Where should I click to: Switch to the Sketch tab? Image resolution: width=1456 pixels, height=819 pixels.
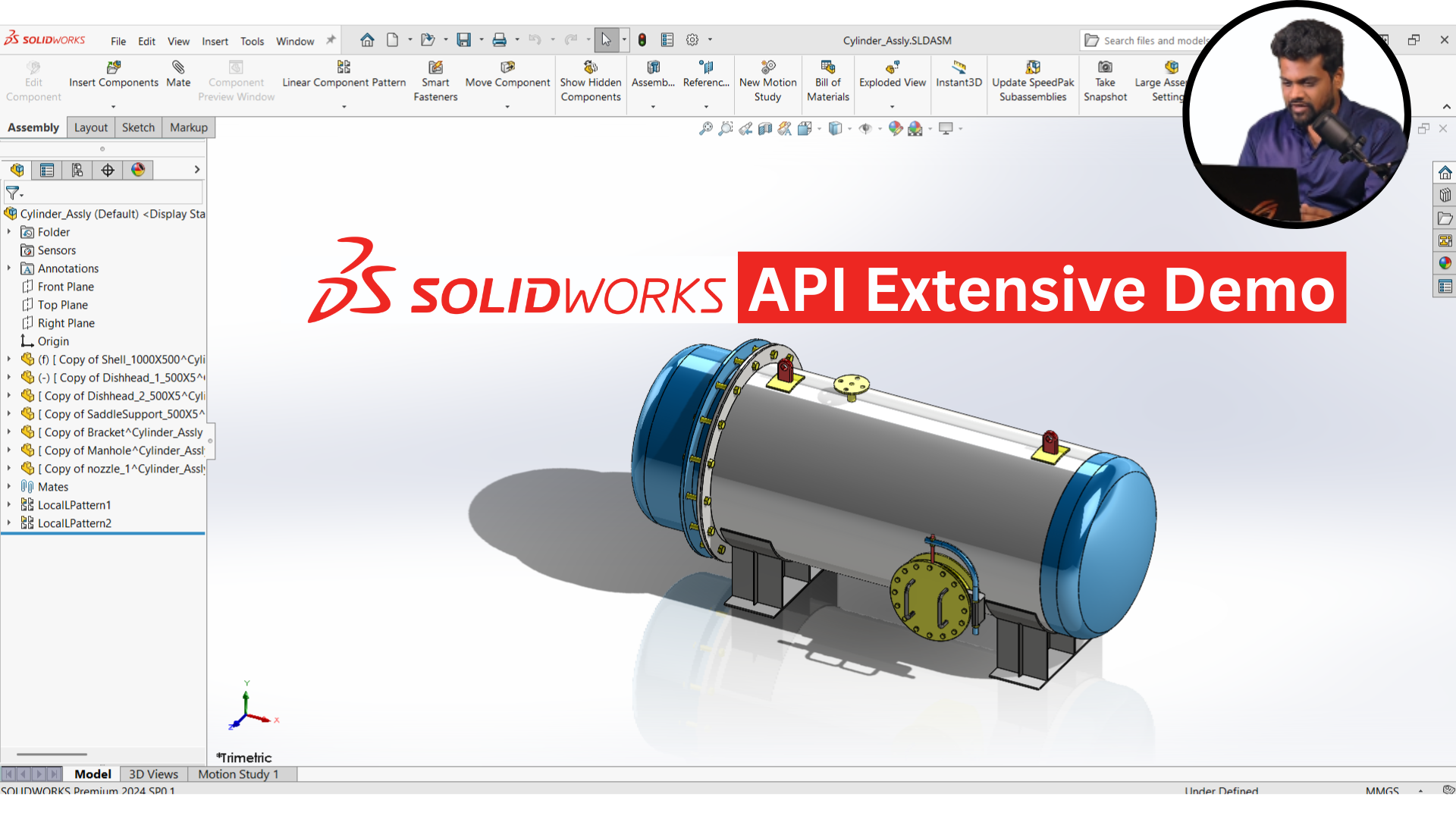(x=138, y=127)
